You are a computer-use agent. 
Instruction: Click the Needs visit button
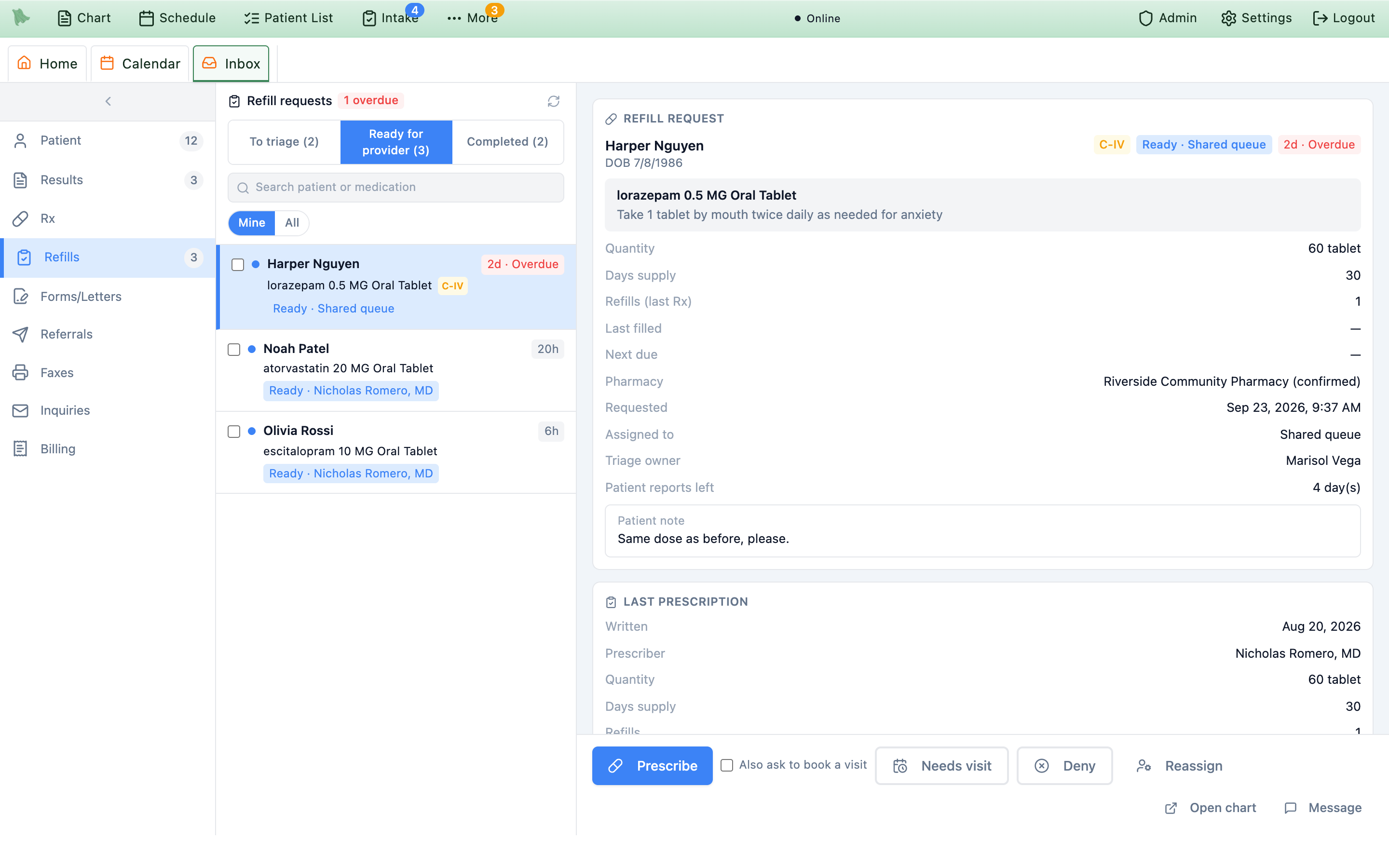941,766
